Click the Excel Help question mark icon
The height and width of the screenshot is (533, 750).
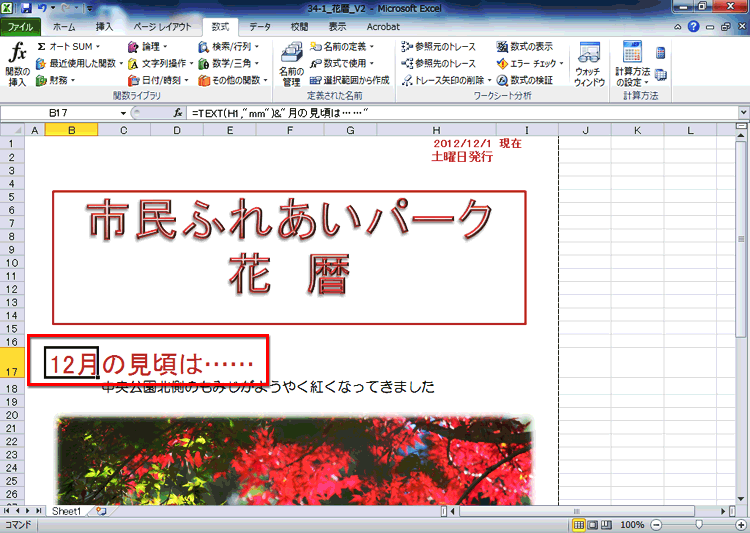[694, 27]
